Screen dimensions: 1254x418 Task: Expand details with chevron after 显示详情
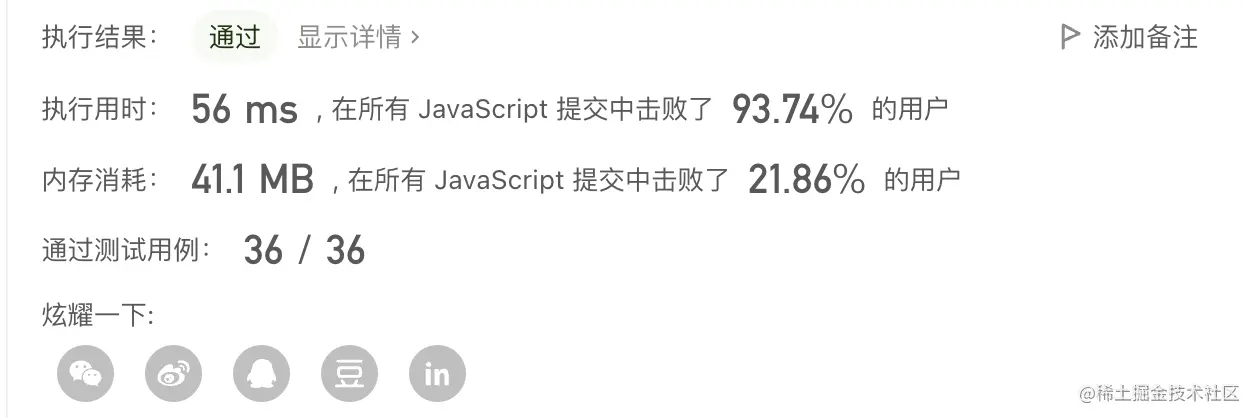point(415,38)
